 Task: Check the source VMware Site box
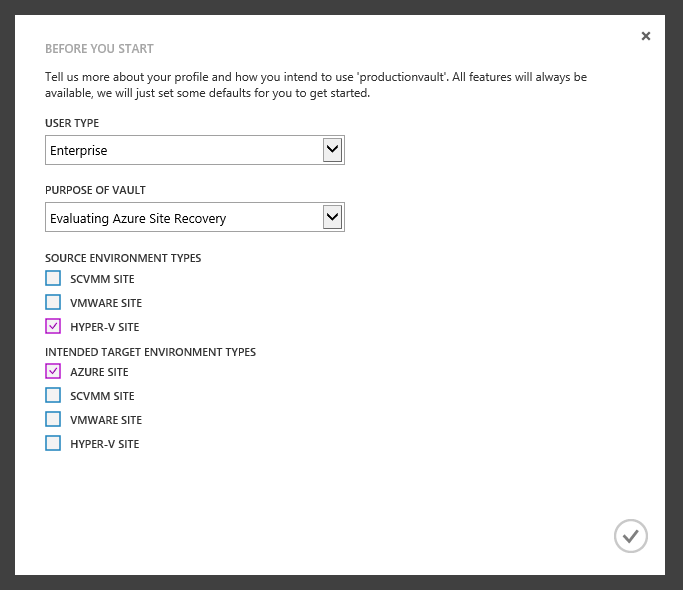click(53, 302)
